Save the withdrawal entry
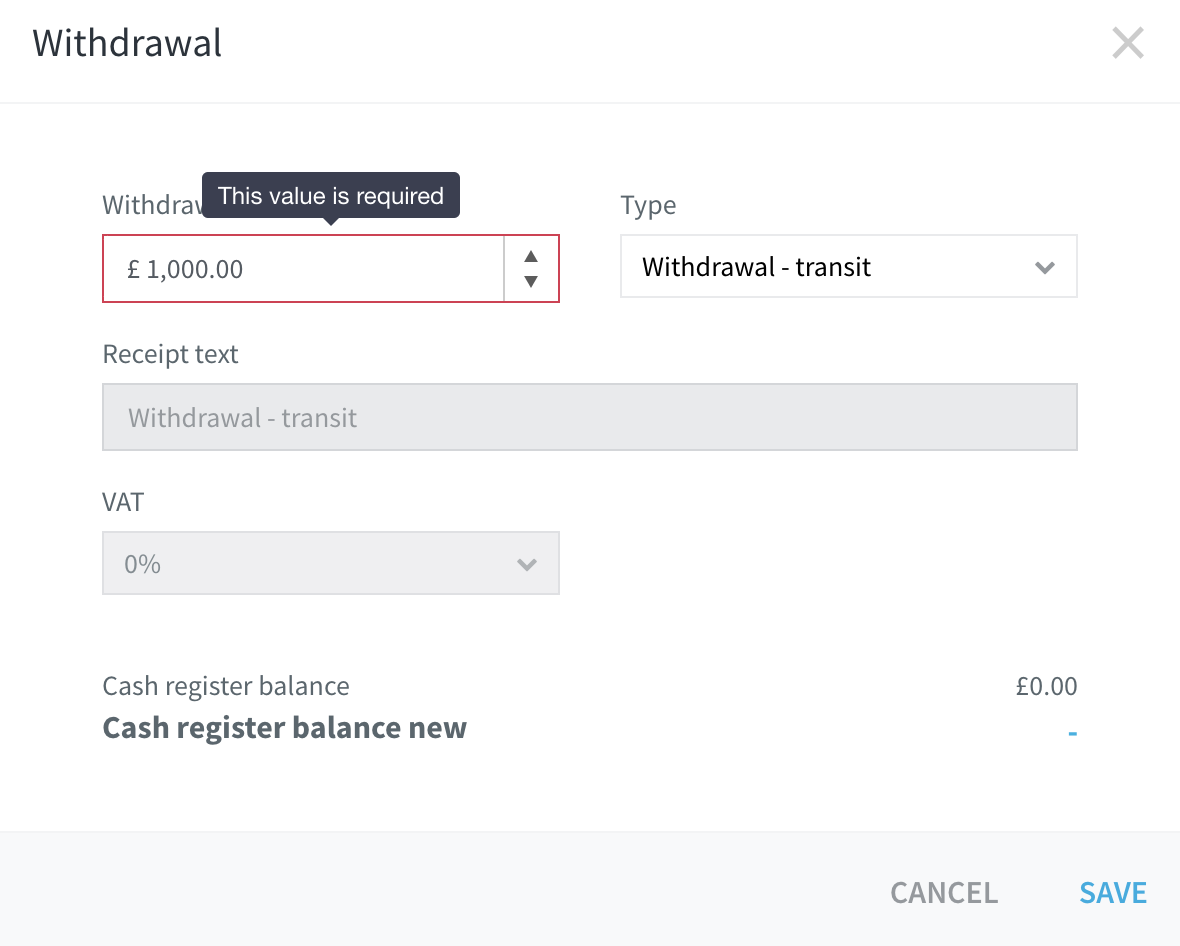This screenshot has height=946, width=1180. (1112, 893)
